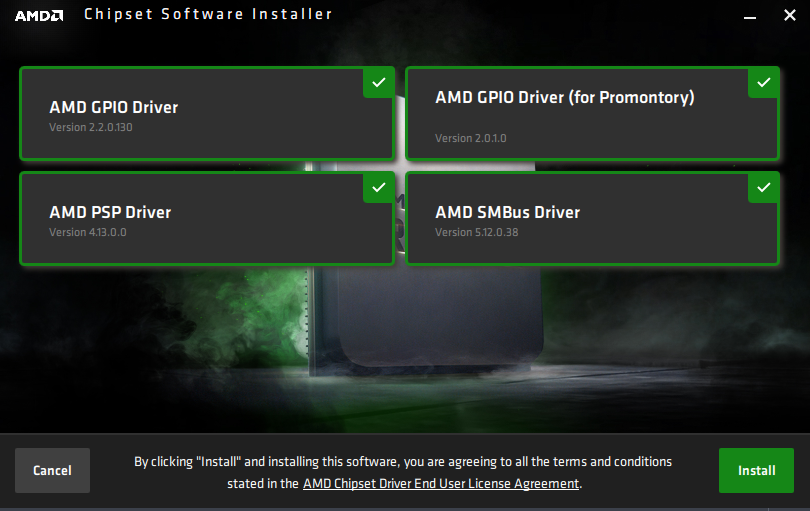Open the AMD Chipset Driver End User License Agreement
The height and width of the screenshot is (511, 810).
[441, 484]
